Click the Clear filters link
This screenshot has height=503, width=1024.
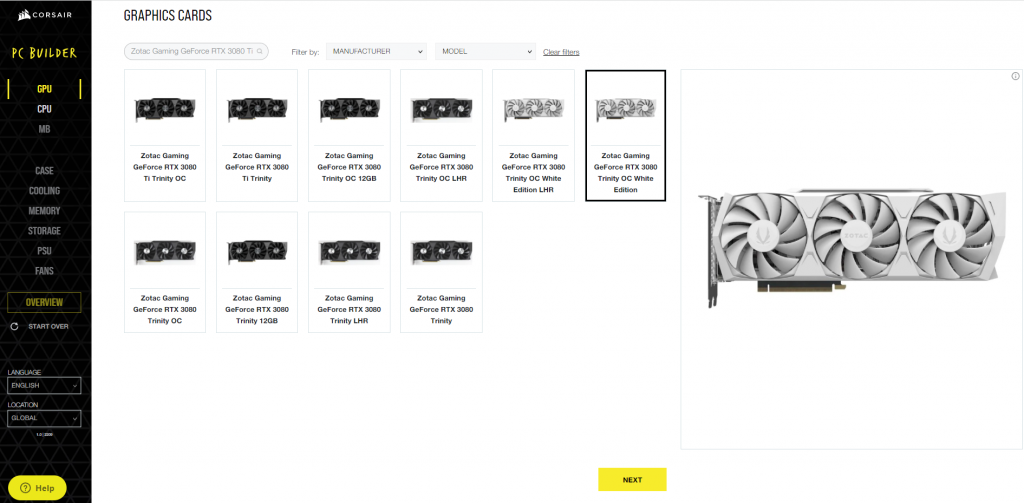561,52
